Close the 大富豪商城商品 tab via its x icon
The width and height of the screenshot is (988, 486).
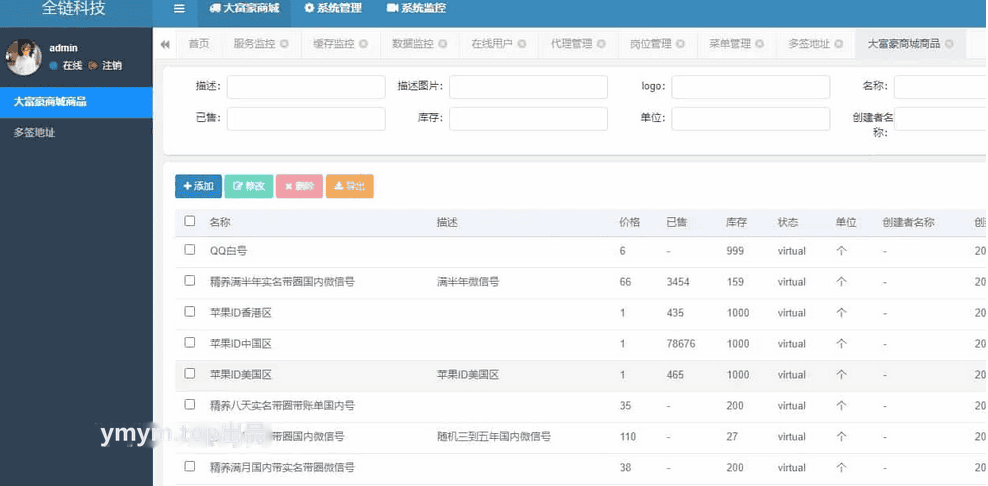[949, 44]
